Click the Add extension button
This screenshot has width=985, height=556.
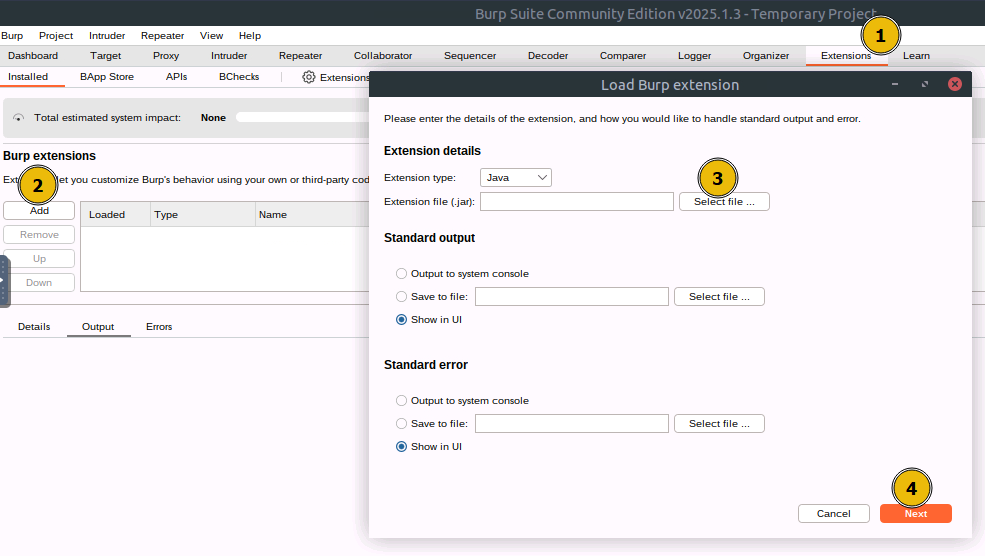point(39,210)
